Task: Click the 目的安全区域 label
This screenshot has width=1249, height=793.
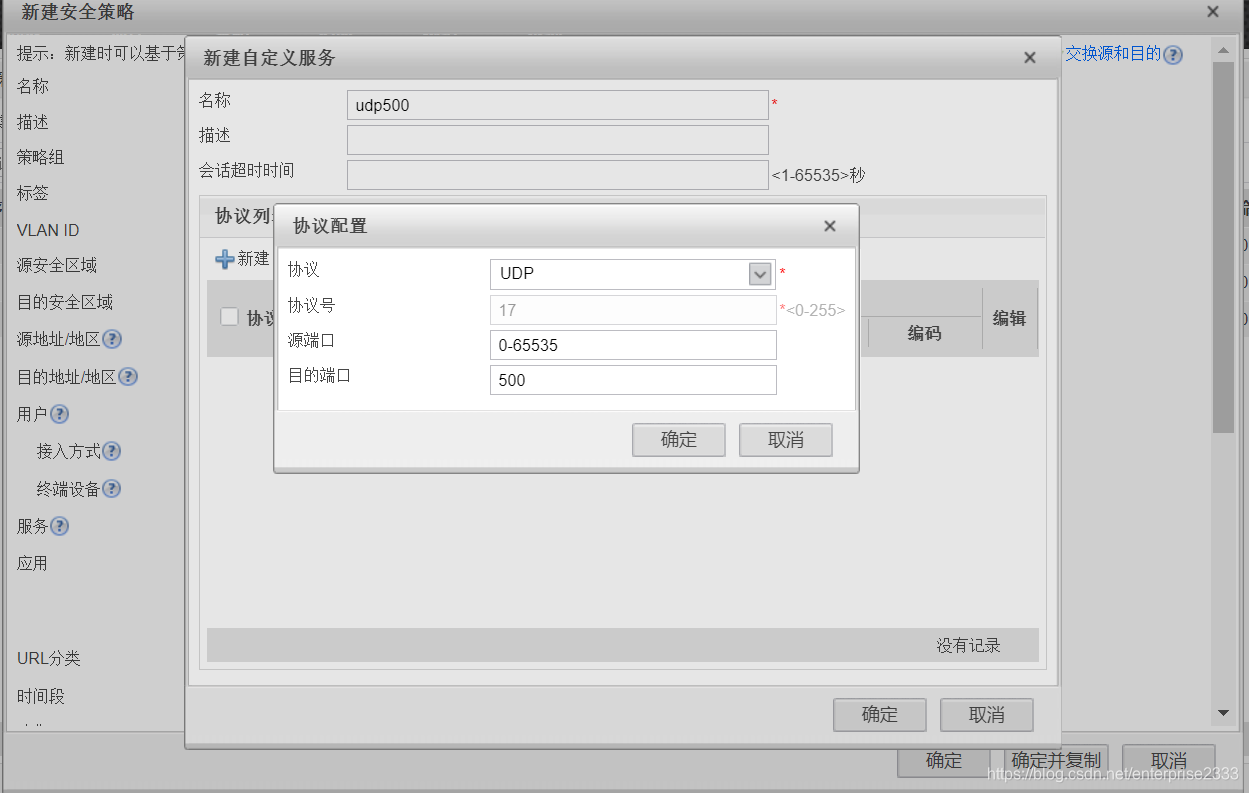Action: pos(65,302)
